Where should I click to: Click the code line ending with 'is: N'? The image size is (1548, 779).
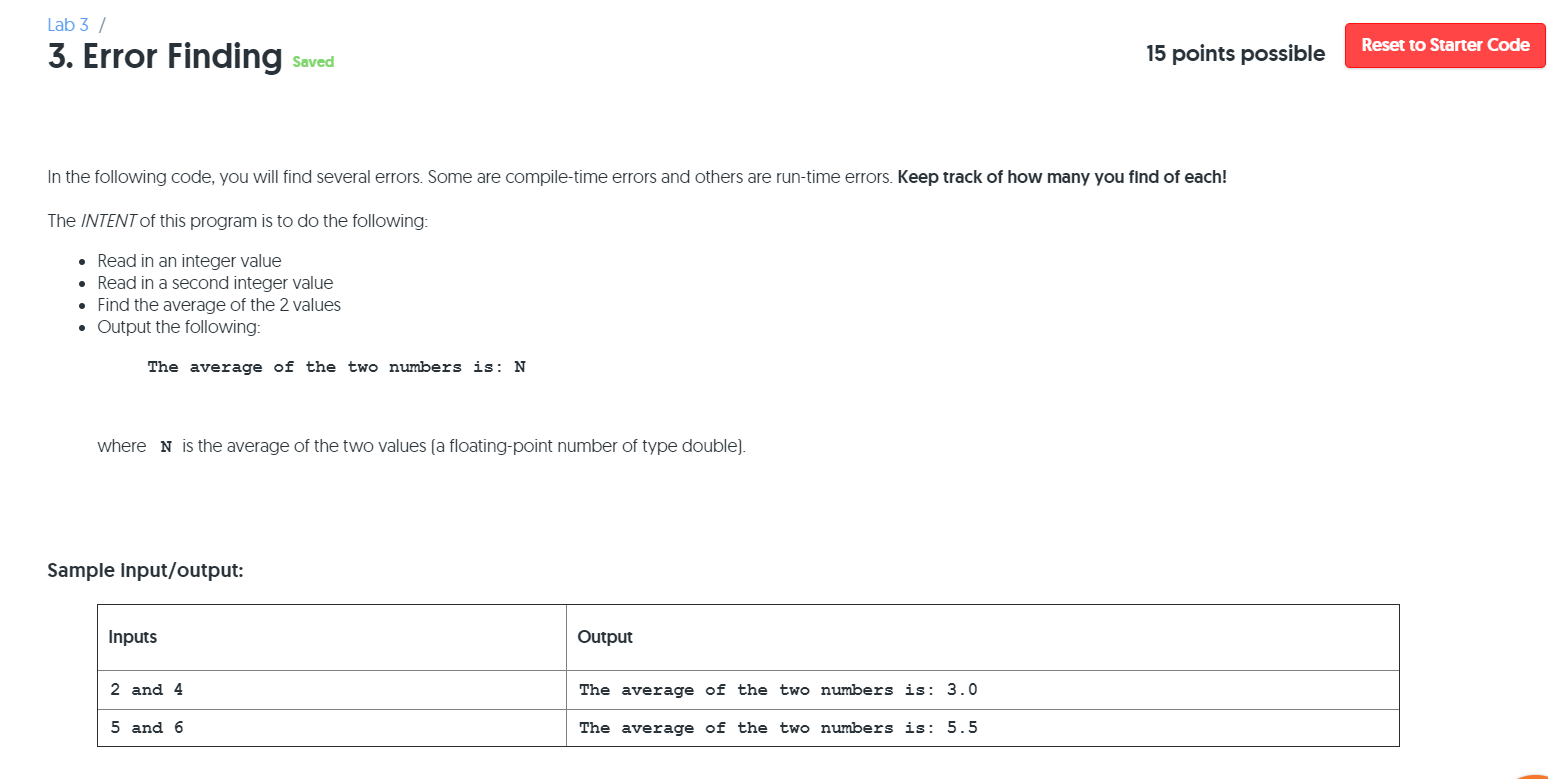(x=336, y=367)
